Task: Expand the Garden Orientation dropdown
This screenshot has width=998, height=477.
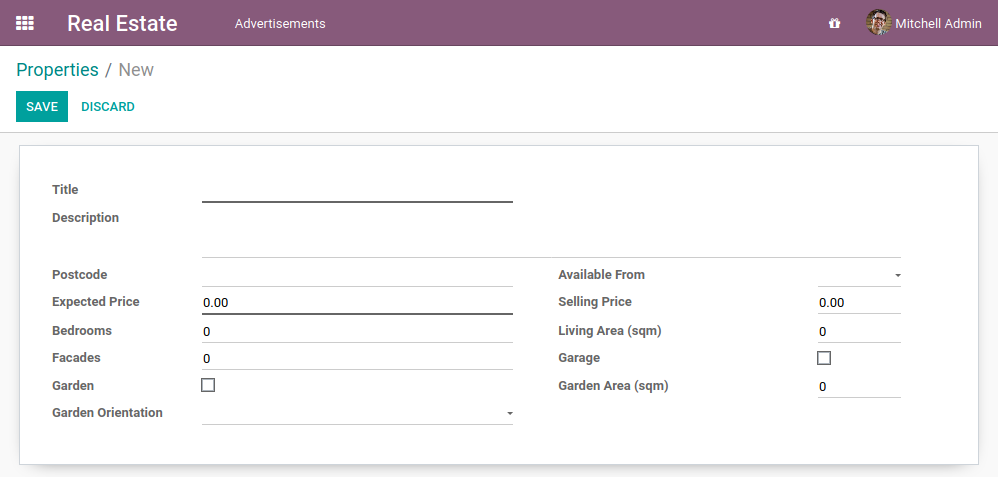Action: (x=357, y=413)
